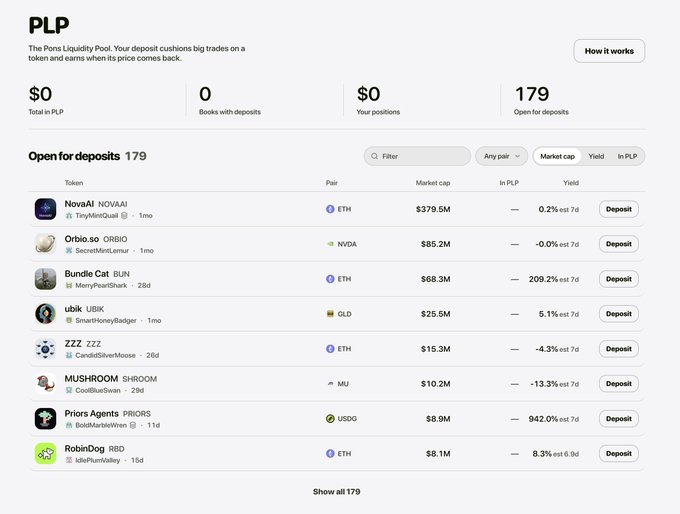The height and width of the screenshot is (514, 680).
Task: Click the GLD pair icon
Action: pyautogui.click(x=330, y=314)
